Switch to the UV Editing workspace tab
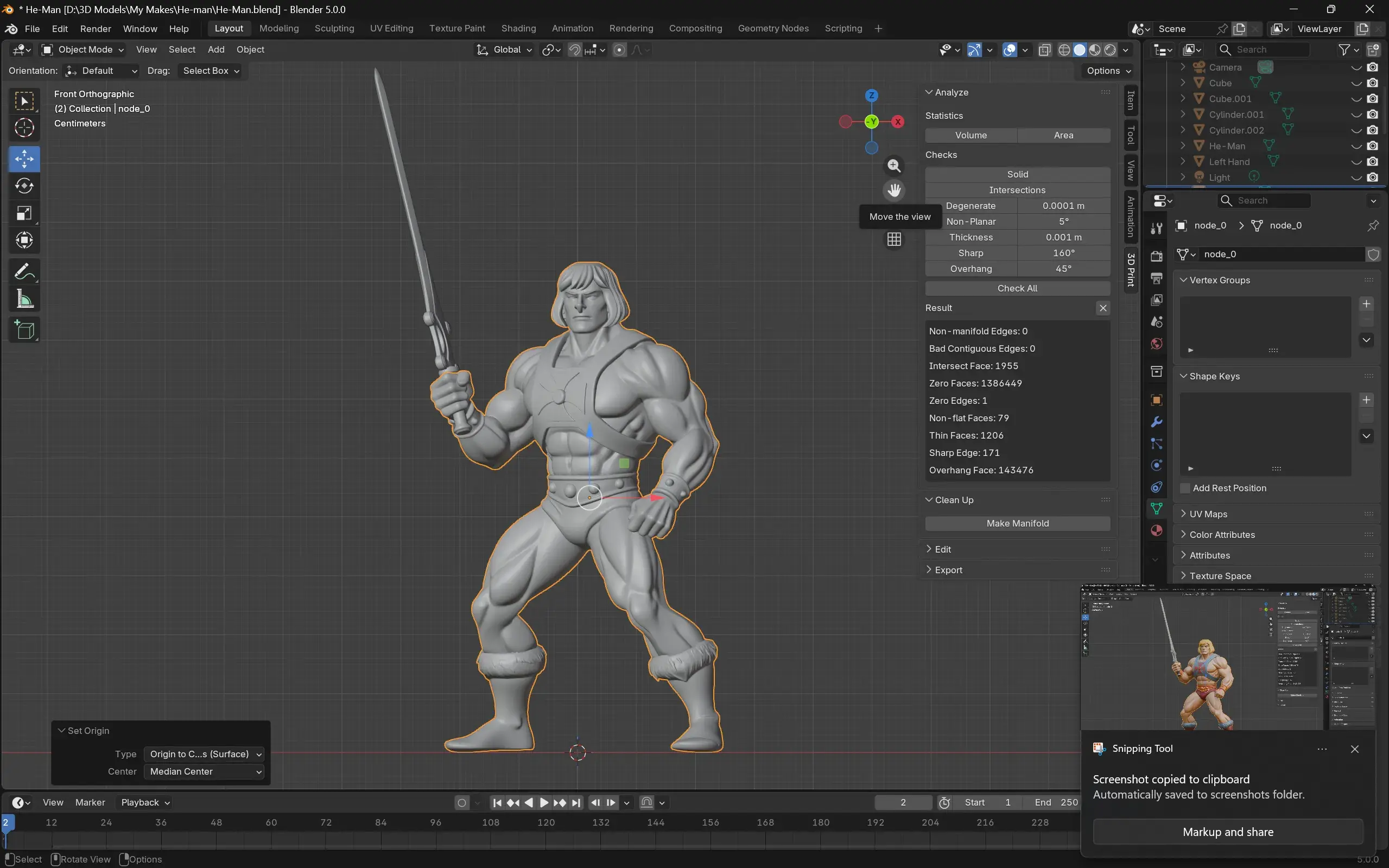Viewport: 1389px width, 868px height. pos(391,29)
